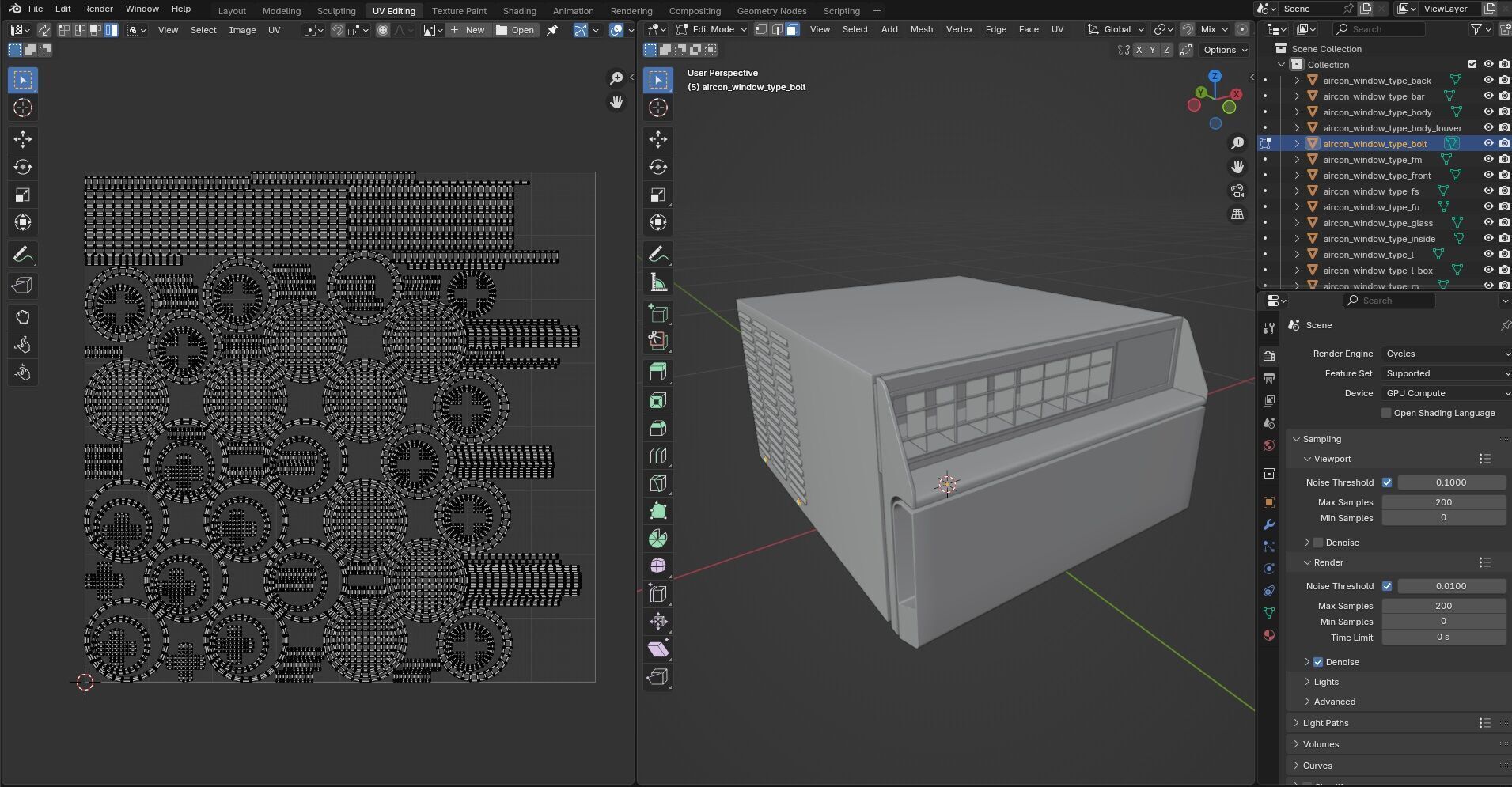Toggle Viewport Noise Threshold checkbox

tap(1387, 482)
